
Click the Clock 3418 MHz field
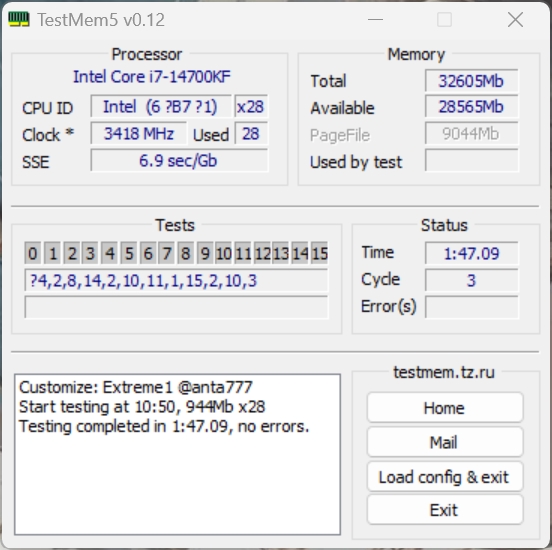tap(139, 133)
